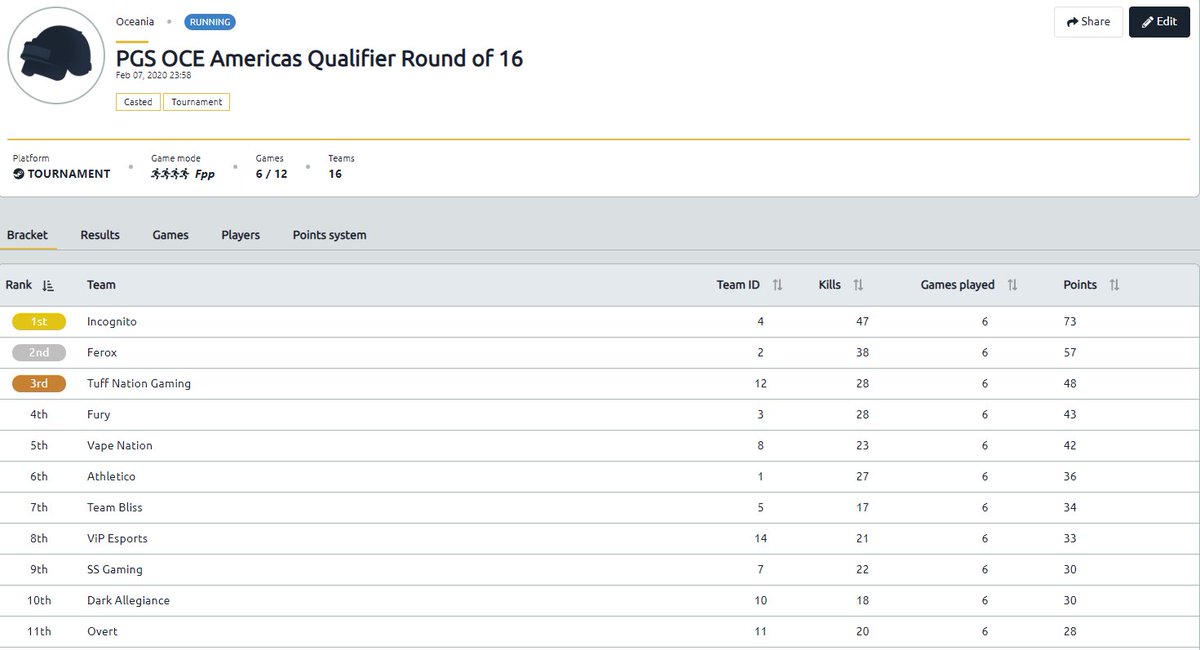Select team Vape Nation
Image resolution: width=1200 pixels, height=650 pixels.
click(x=120, y=446)
